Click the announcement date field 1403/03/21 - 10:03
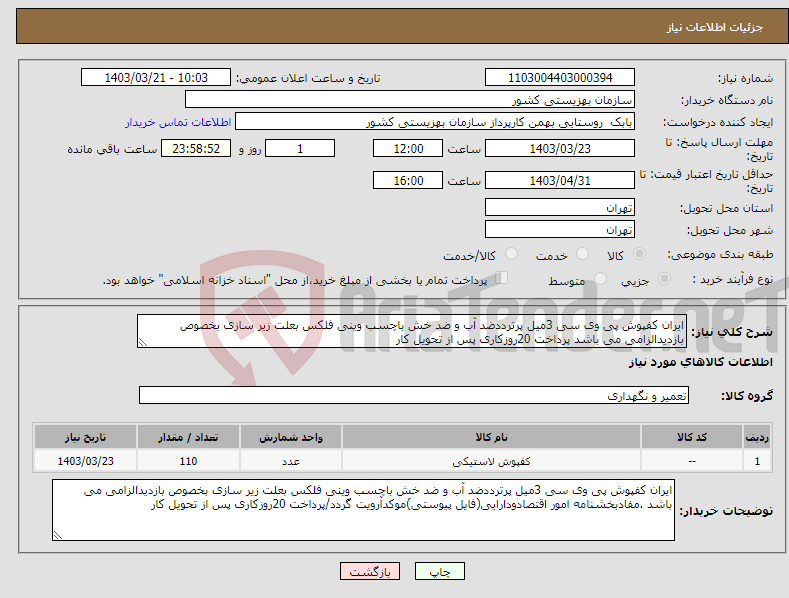The height and width of the screenshot is (598, 789). [155, 78]
